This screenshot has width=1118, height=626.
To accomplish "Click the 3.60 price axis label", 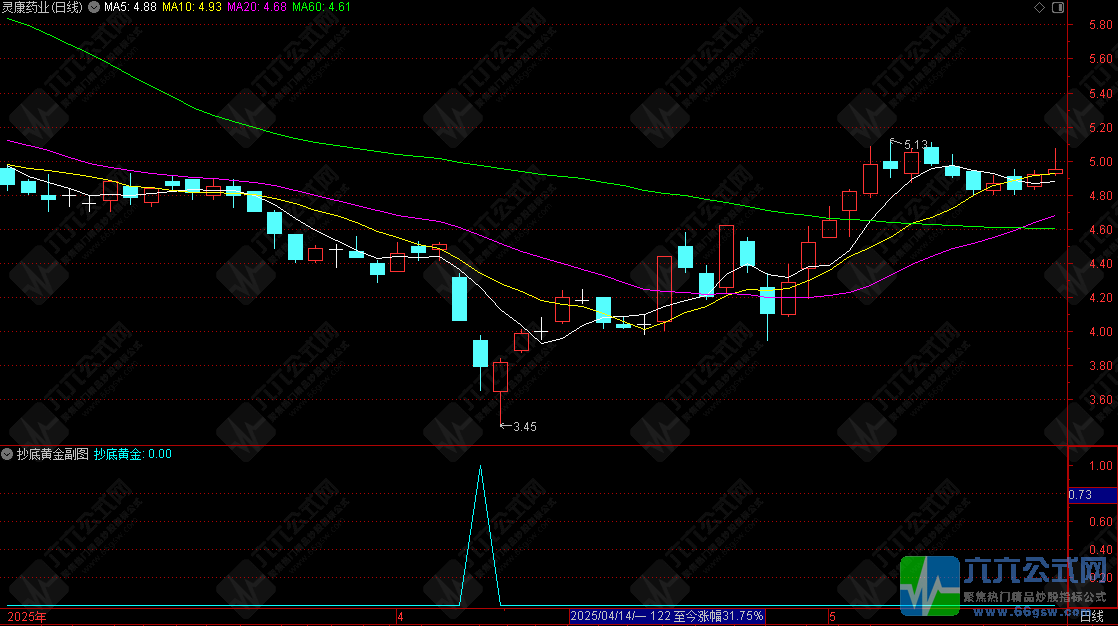I will point(1100,400).
